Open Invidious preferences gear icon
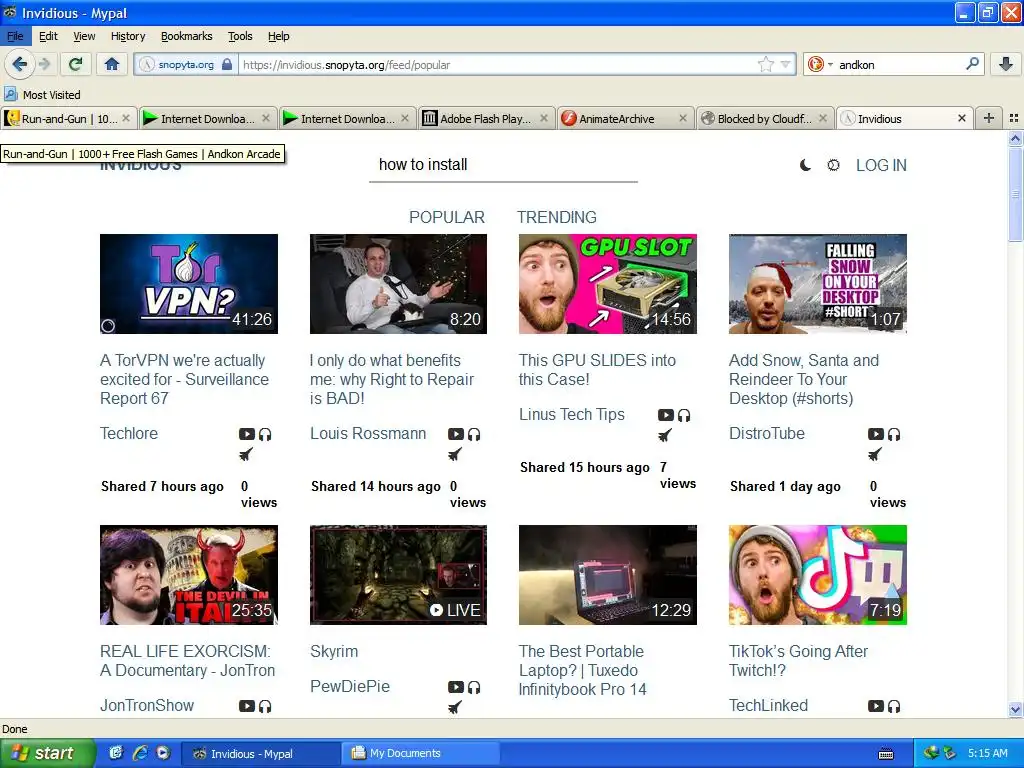The height and width of the screenshot is (768, 1024). tap(833, 165)
